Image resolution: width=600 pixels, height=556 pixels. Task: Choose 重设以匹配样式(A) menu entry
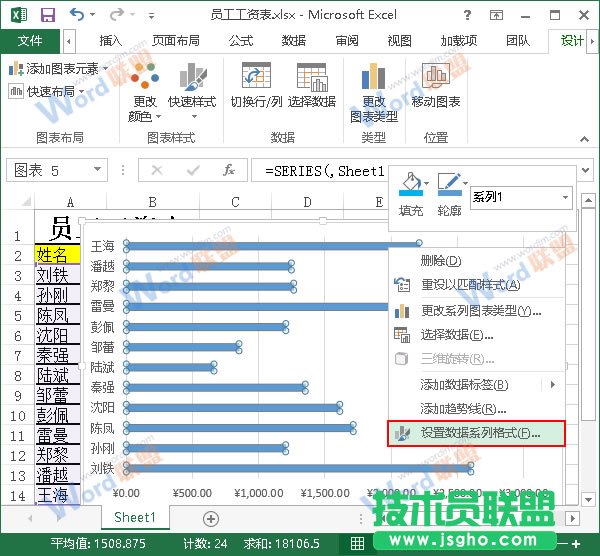(476, 285)
